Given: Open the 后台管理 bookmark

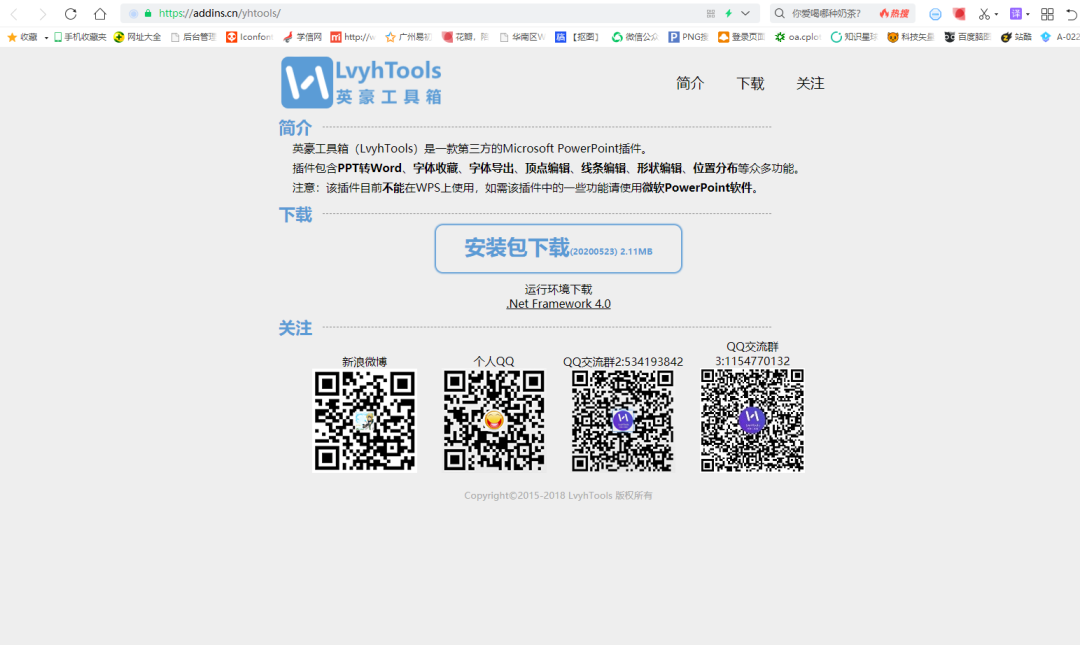Looking at the screenshot, I should [x=193, y=37].
